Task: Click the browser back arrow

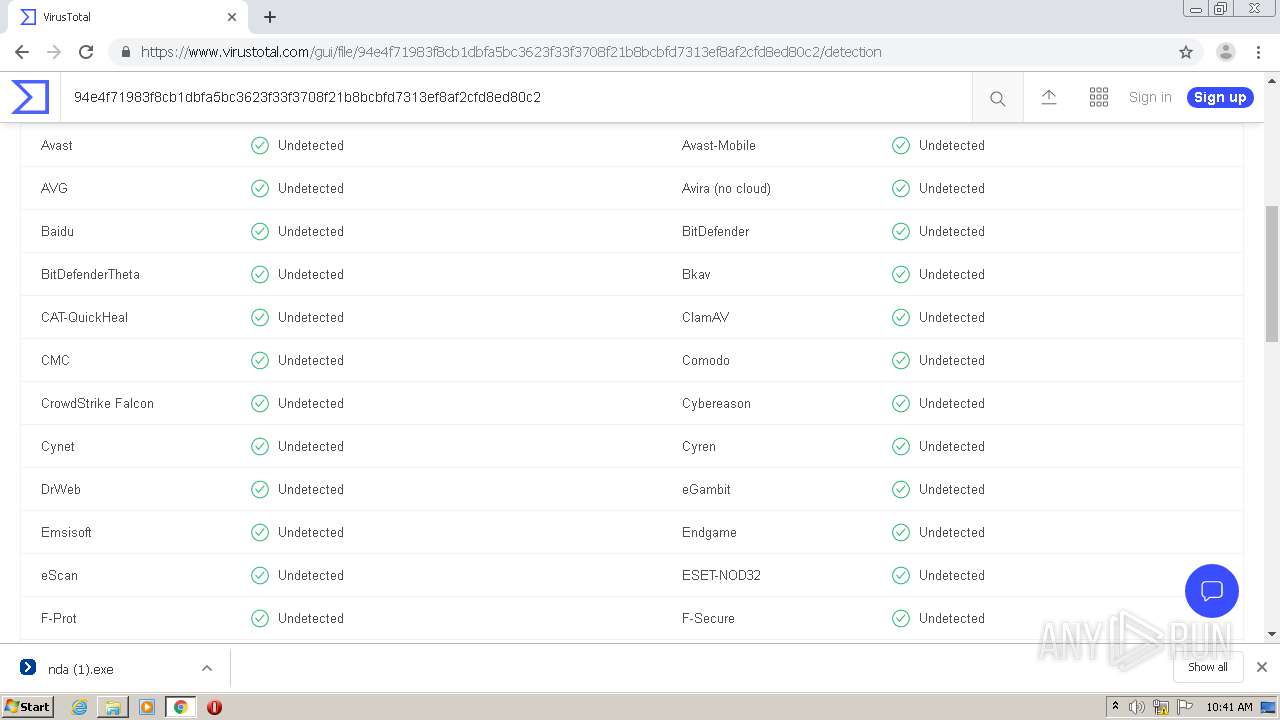Action: click(x=22, y=52)
